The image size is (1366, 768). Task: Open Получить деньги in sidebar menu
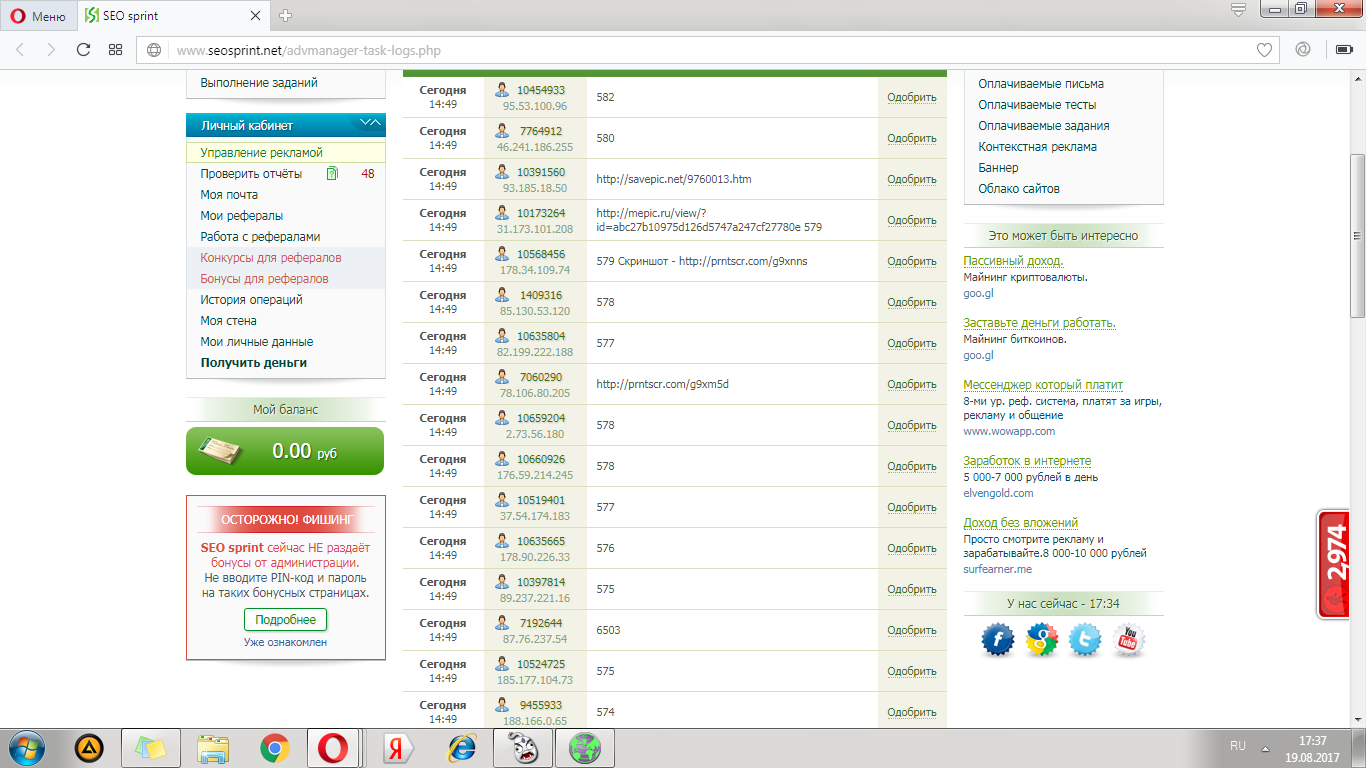(253, 363)
